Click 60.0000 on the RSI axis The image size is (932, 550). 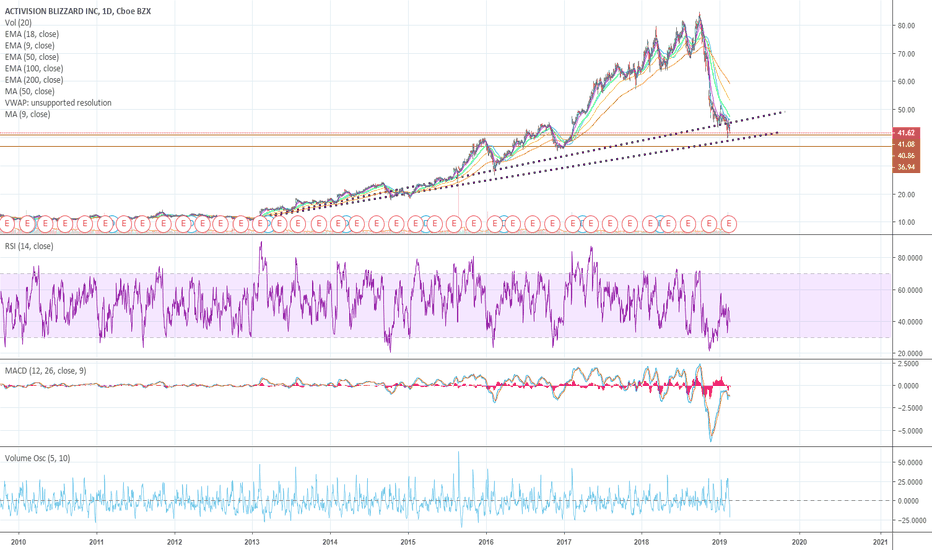(910, 290)
